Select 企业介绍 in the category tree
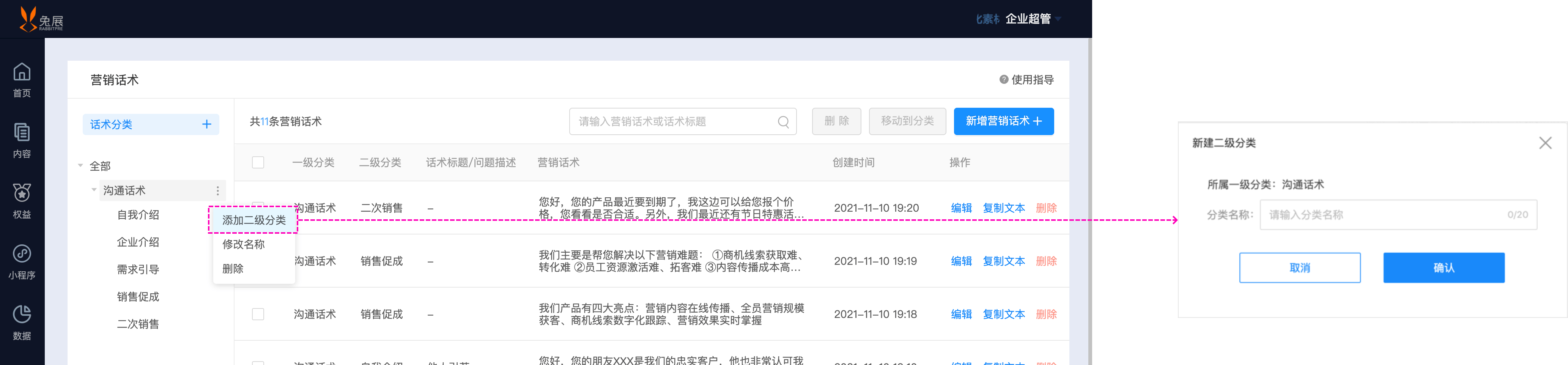1568x365 pixels. [138, 242]
